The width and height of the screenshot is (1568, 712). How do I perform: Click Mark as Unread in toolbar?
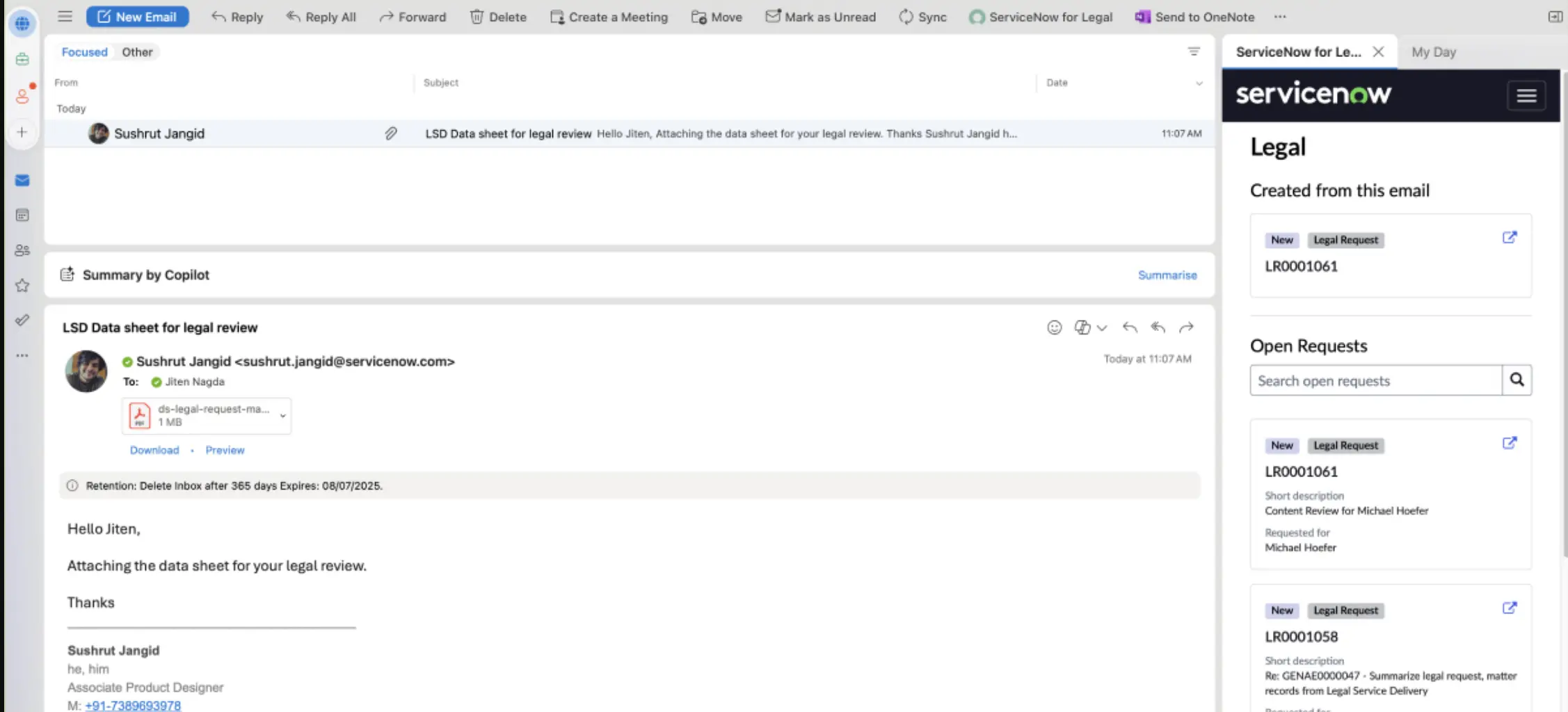click(821, 17)
